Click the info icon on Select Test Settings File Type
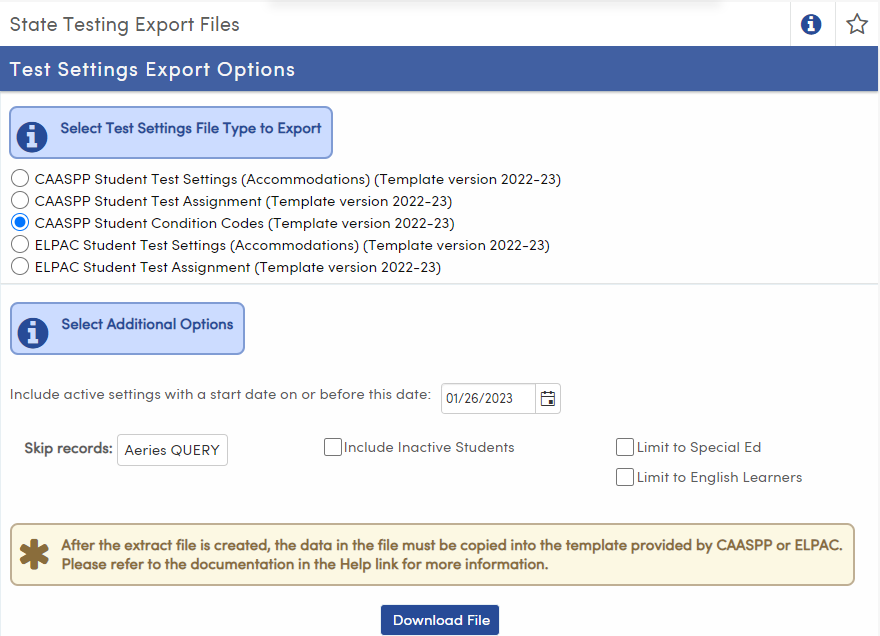Screen dimensions: 880x636 point(31,131)
